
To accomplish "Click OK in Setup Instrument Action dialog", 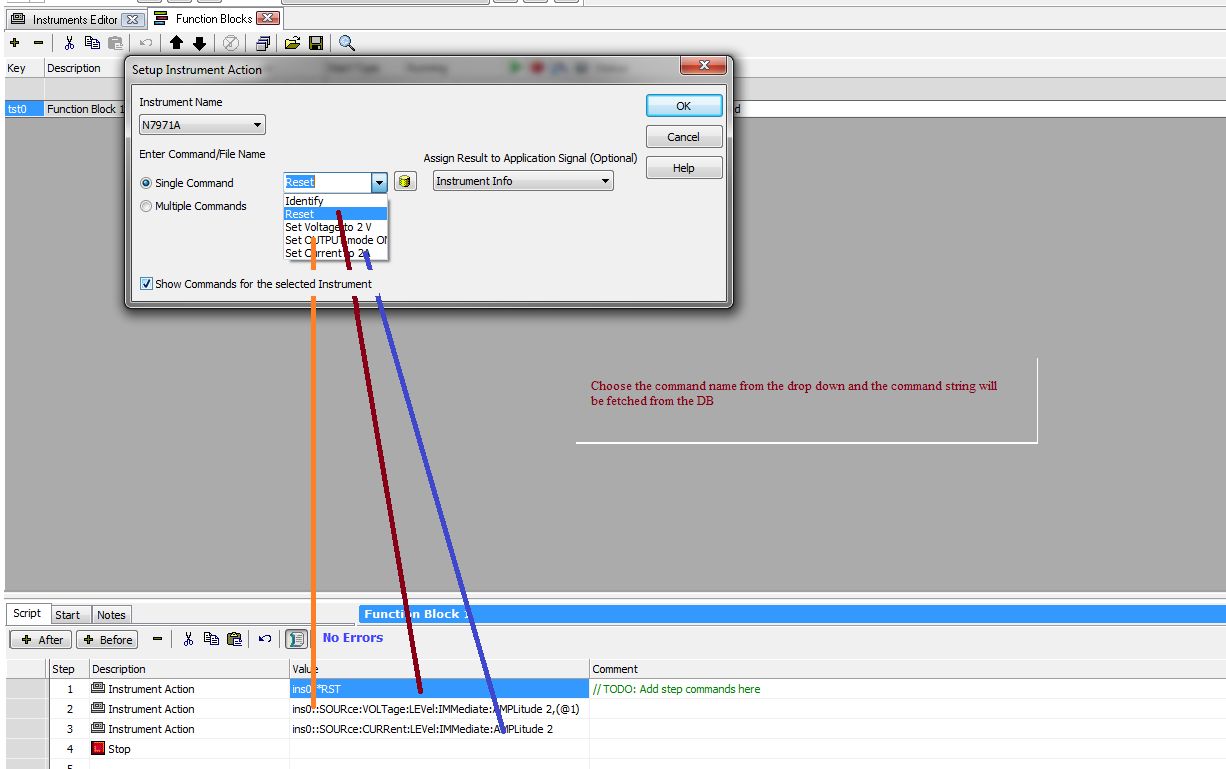I will coord(683,106).
